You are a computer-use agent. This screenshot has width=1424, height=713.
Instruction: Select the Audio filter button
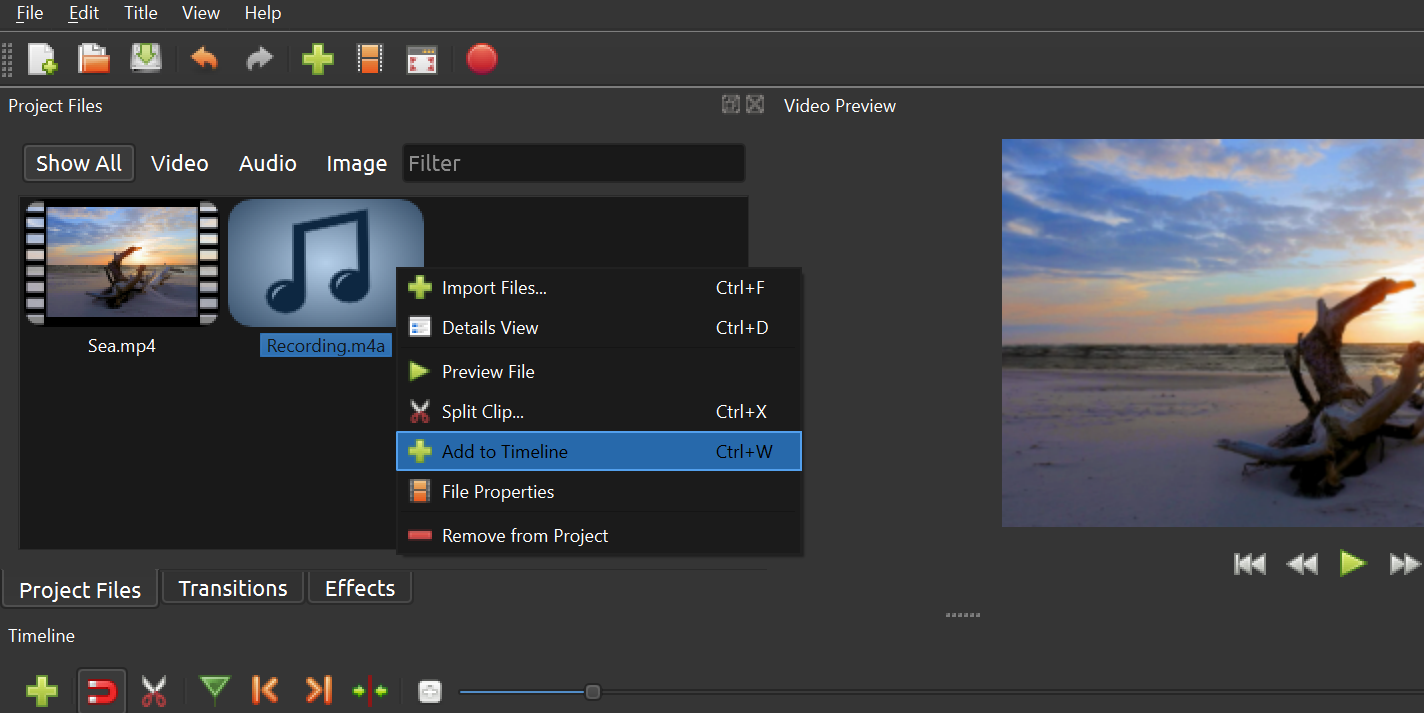[267, 164]
